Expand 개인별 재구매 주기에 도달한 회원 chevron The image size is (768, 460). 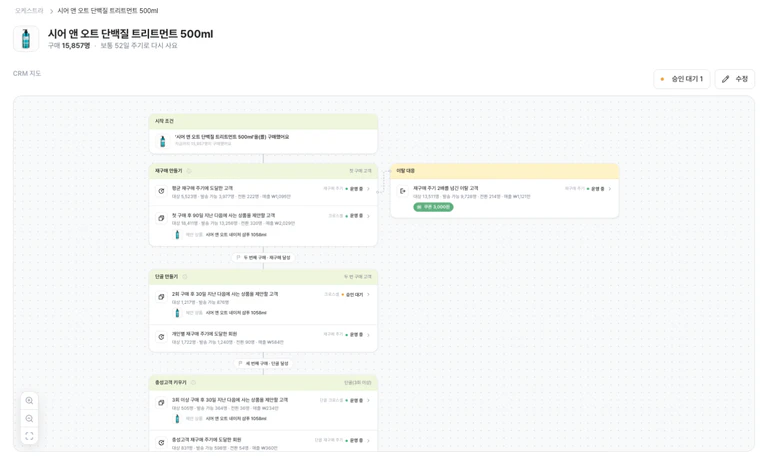click(x=368, y=335)
